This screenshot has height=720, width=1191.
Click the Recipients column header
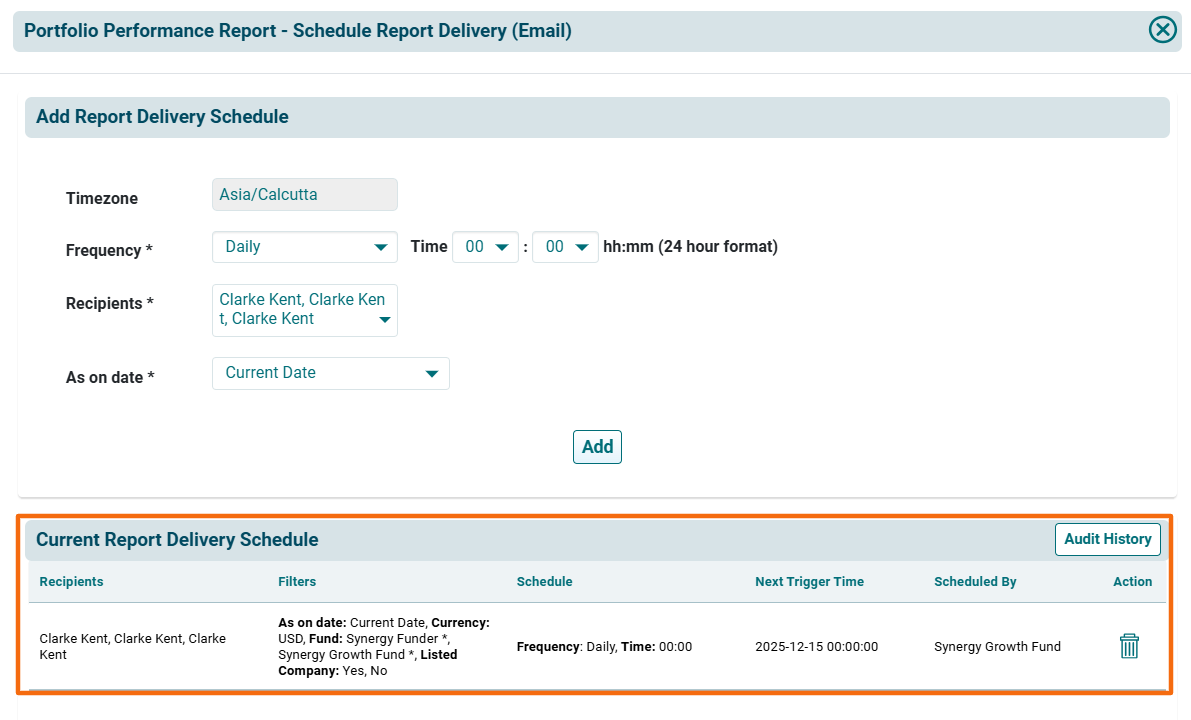point(71,582)
